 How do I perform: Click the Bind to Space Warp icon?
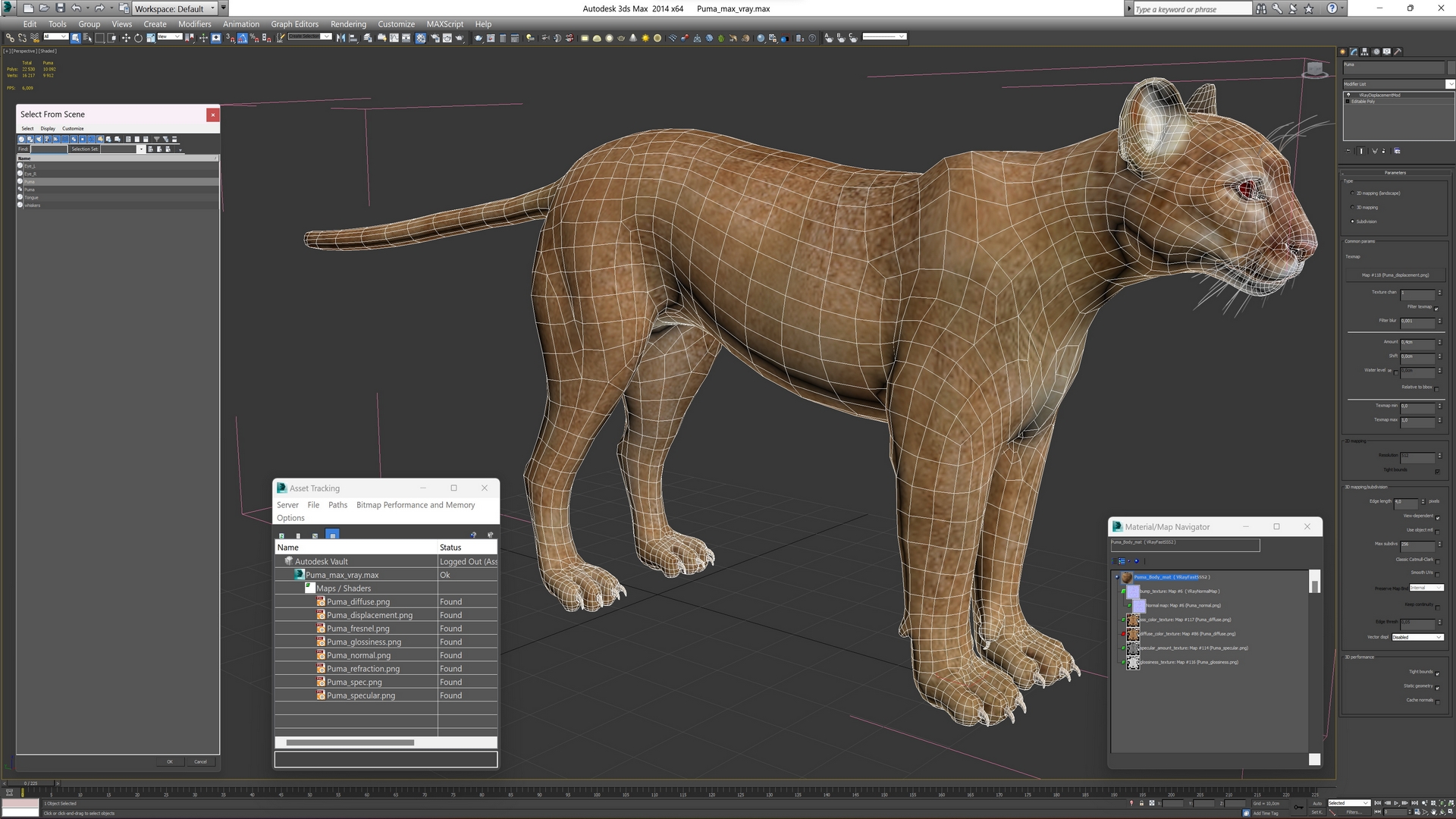(35, 37)
